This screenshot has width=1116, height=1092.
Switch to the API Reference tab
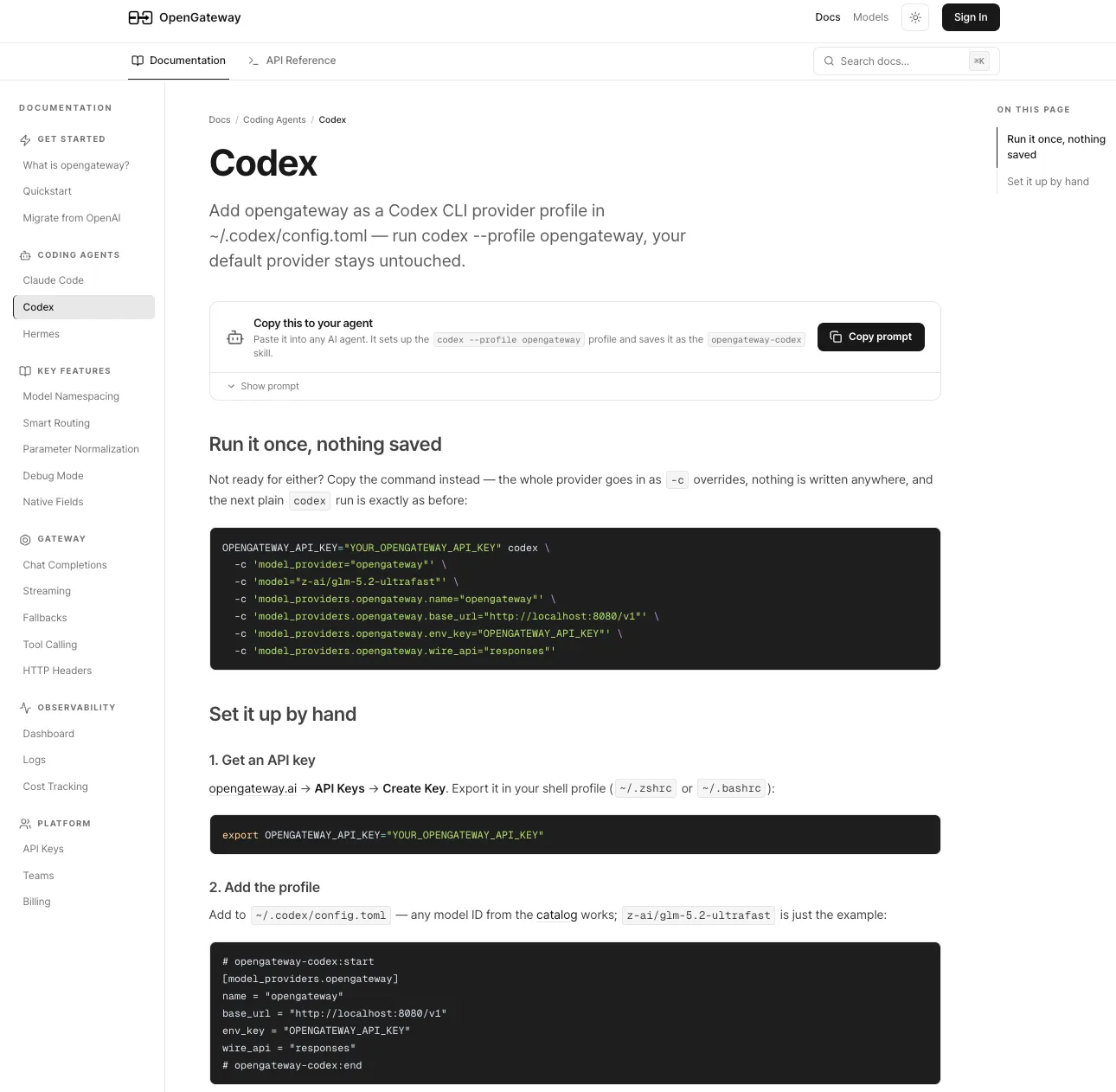(292, 61)
